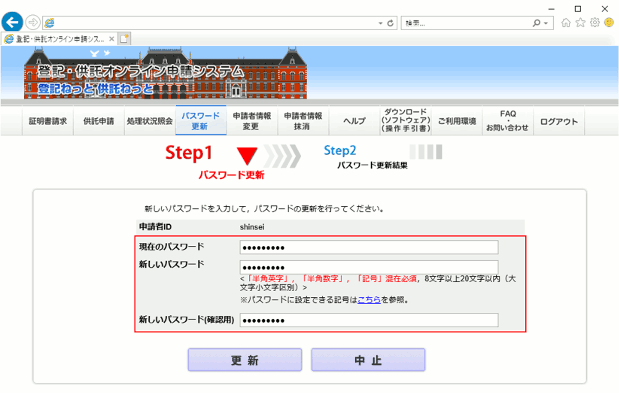
Task: Click the ログアウト menu item
Action: tap(559, 121)
